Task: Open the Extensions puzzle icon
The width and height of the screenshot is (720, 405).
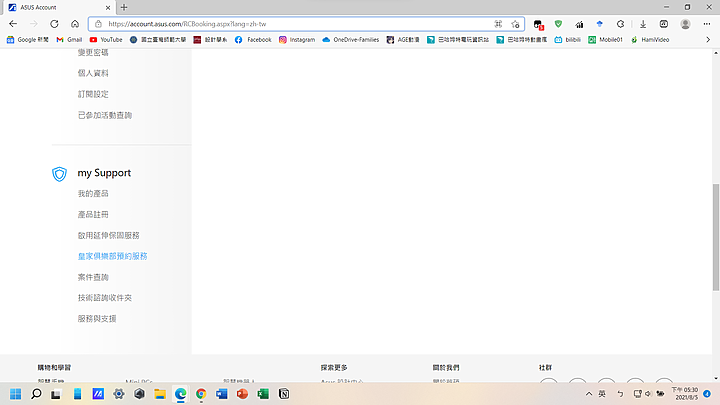Action: 620,24
